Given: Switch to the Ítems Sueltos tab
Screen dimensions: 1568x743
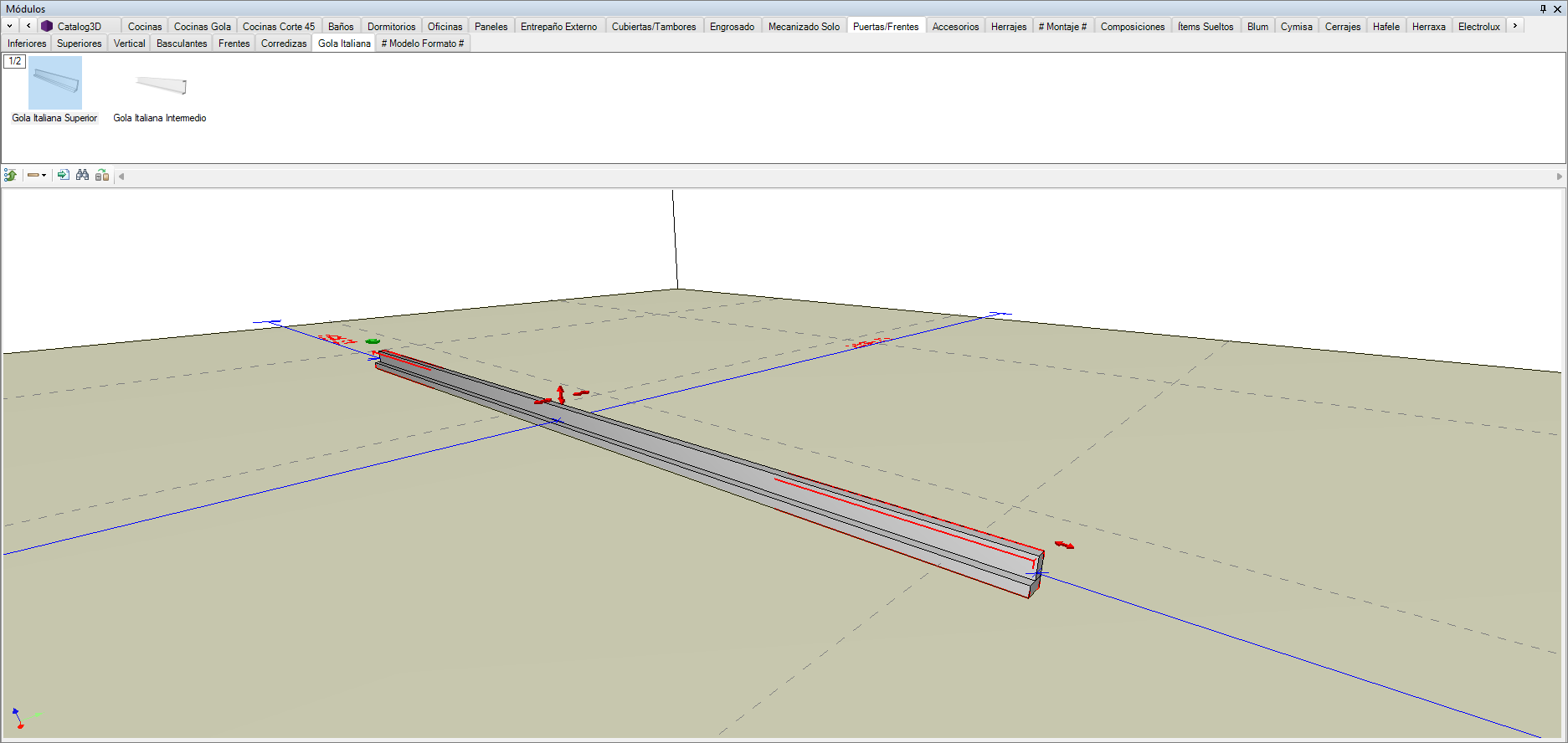Looking at the screenshot, I should pyautogui.click(x=1206, y=27).
